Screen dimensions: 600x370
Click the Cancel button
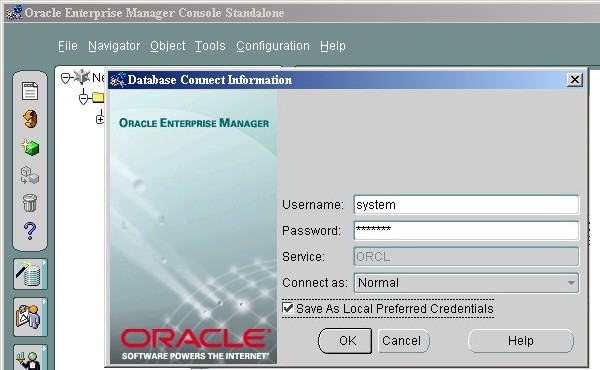coord(404,341)
